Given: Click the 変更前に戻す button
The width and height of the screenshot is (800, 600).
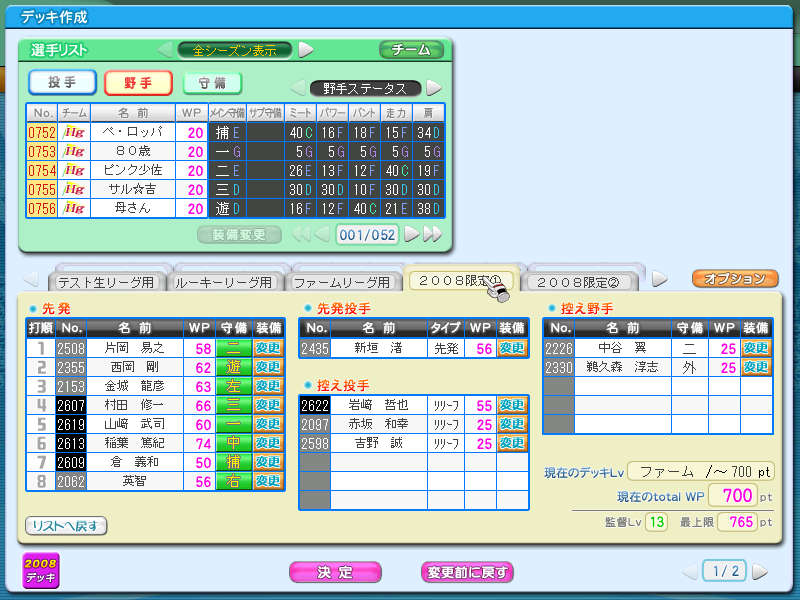Looking at the screenshot, I should tap(467, 572).
